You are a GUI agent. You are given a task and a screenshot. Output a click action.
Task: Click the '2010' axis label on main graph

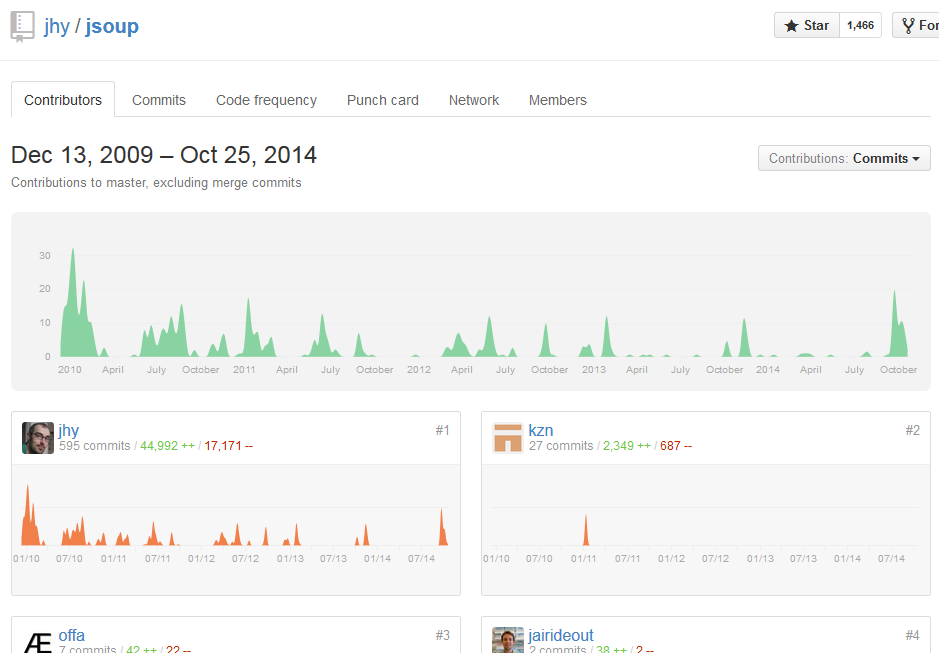click(x=69, y=370)
